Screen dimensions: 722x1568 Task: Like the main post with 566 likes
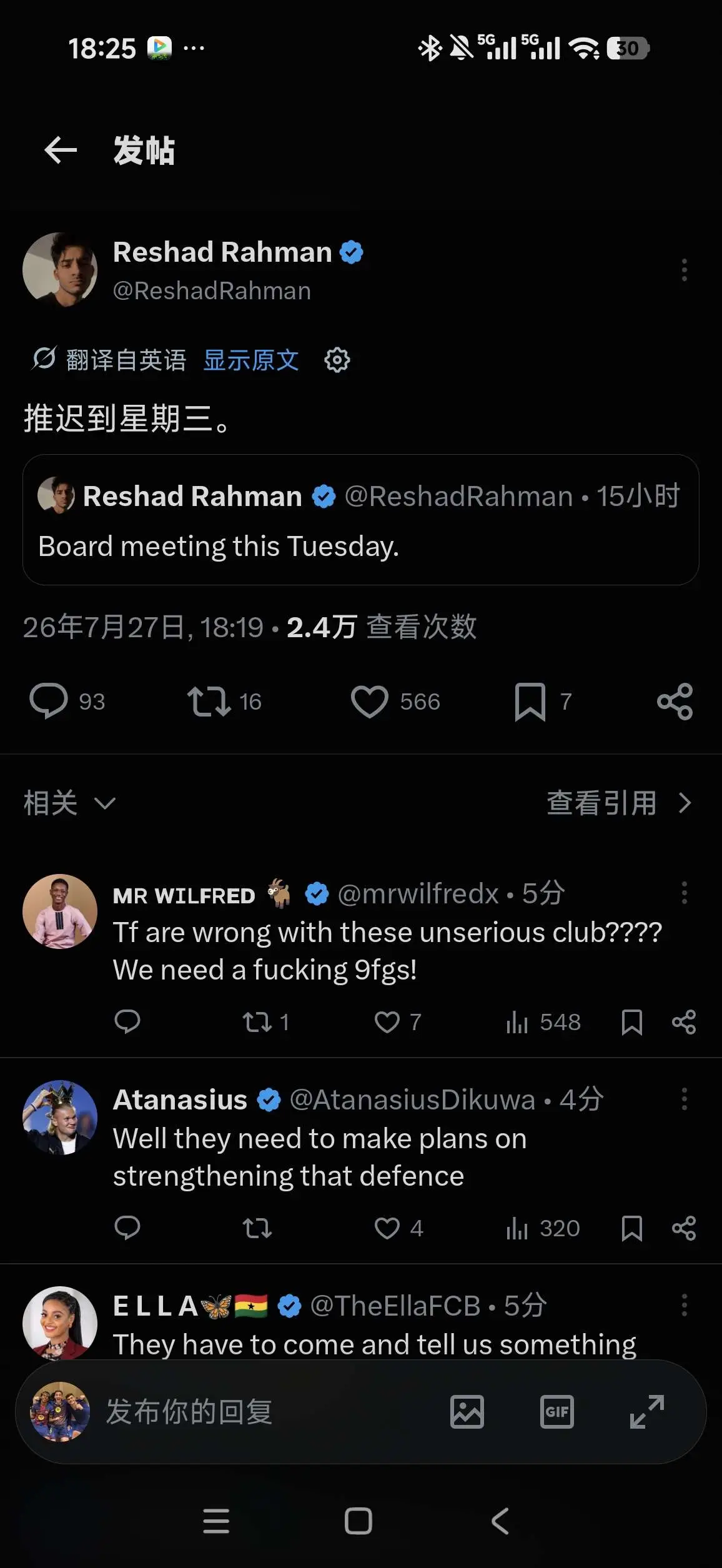pyautogui.click(x=370, y=702)
